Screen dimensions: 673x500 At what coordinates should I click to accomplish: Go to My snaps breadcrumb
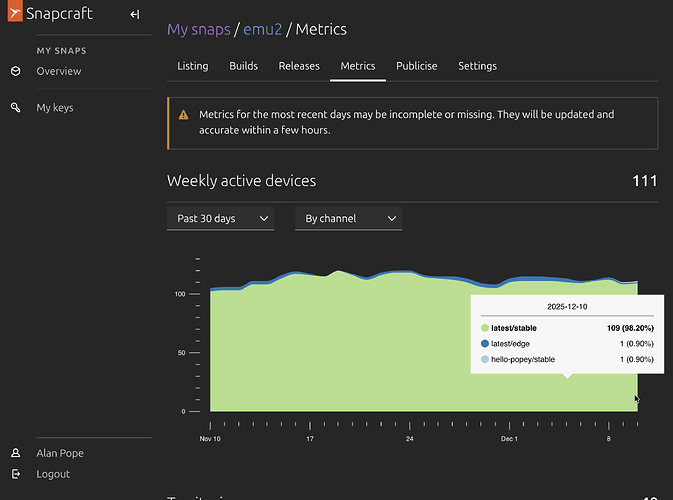pyautogui.click(x=199, y=29)
